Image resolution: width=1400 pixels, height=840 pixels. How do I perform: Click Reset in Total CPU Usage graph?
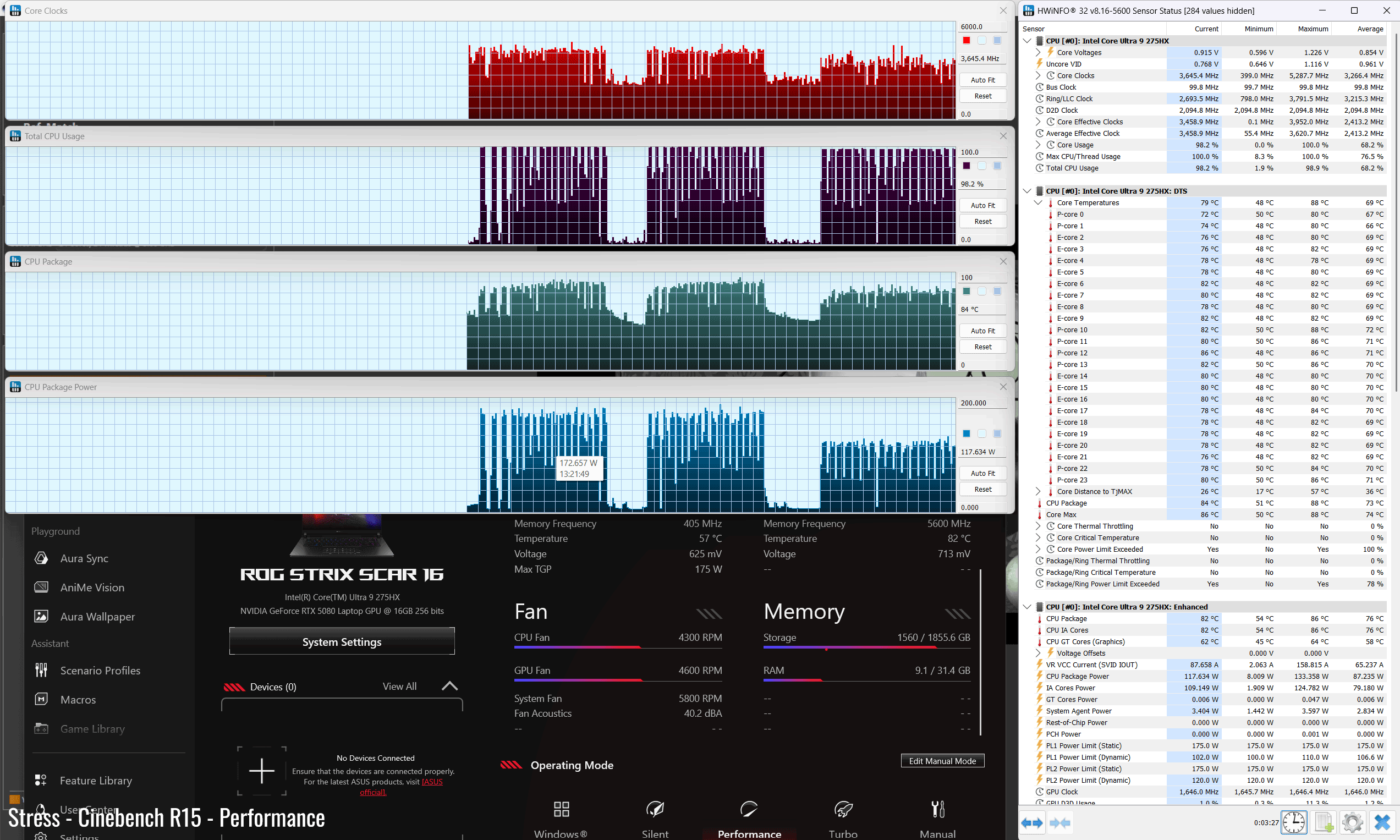click(983, 221)
